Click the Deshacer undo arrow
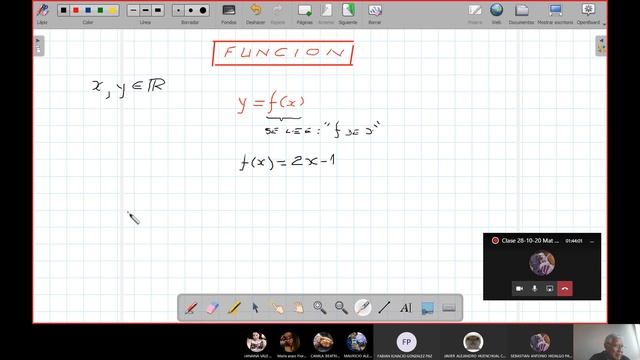Screen dimensions: 640x360 (x=256, y=10)
